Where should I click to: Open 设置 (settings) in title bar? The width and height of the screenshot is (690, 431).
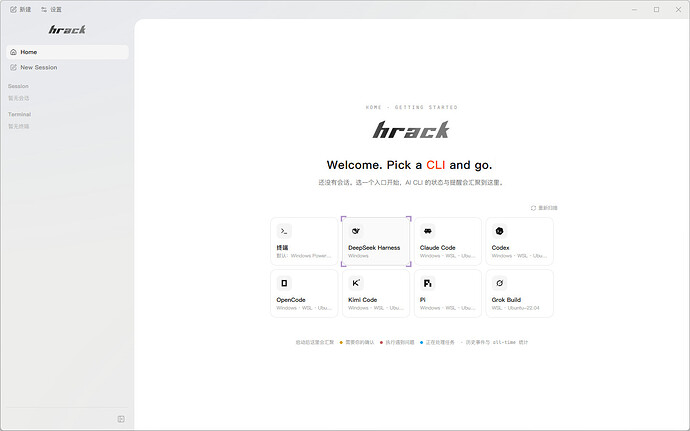(x=51, y=9)
